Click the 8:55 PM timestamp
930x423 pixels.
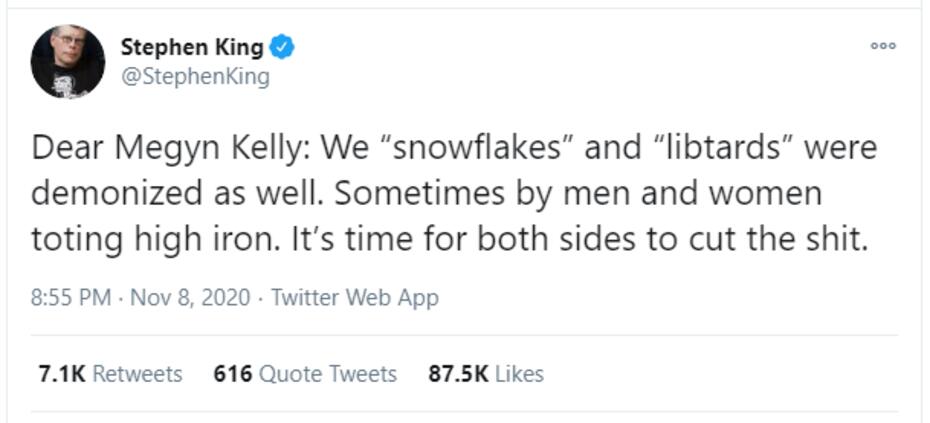pyautogui.click(x=71, y=297)
